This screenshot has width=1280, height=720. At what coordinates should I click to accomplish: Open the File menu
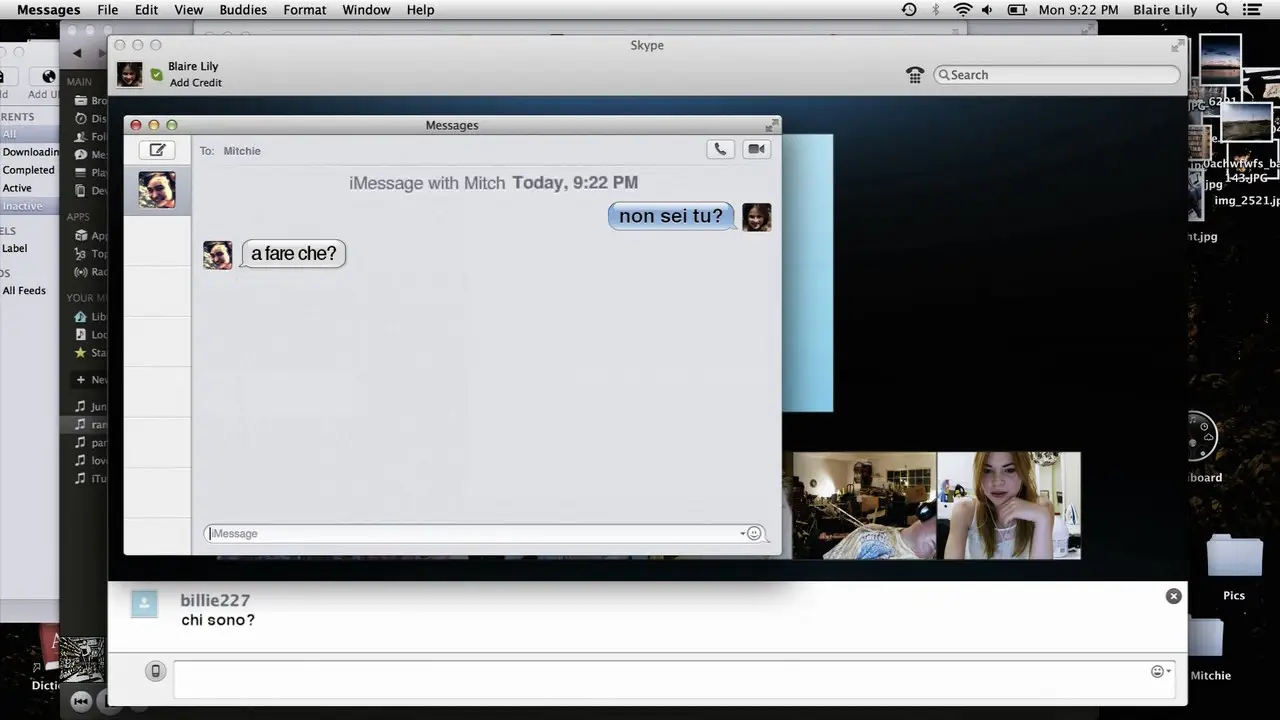[x=107, y=10]
